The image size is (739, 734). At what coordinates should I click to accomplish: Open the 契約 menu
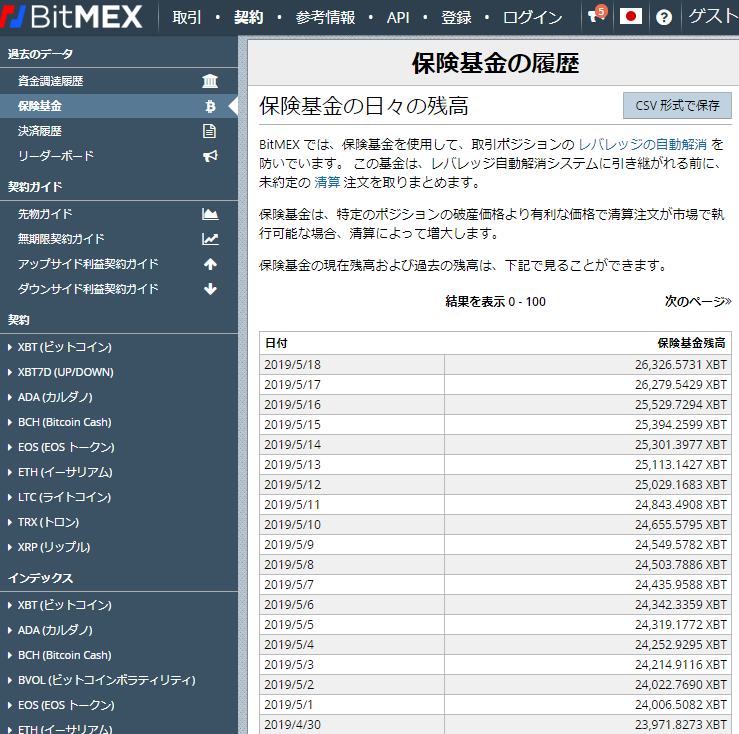(249, 17)
